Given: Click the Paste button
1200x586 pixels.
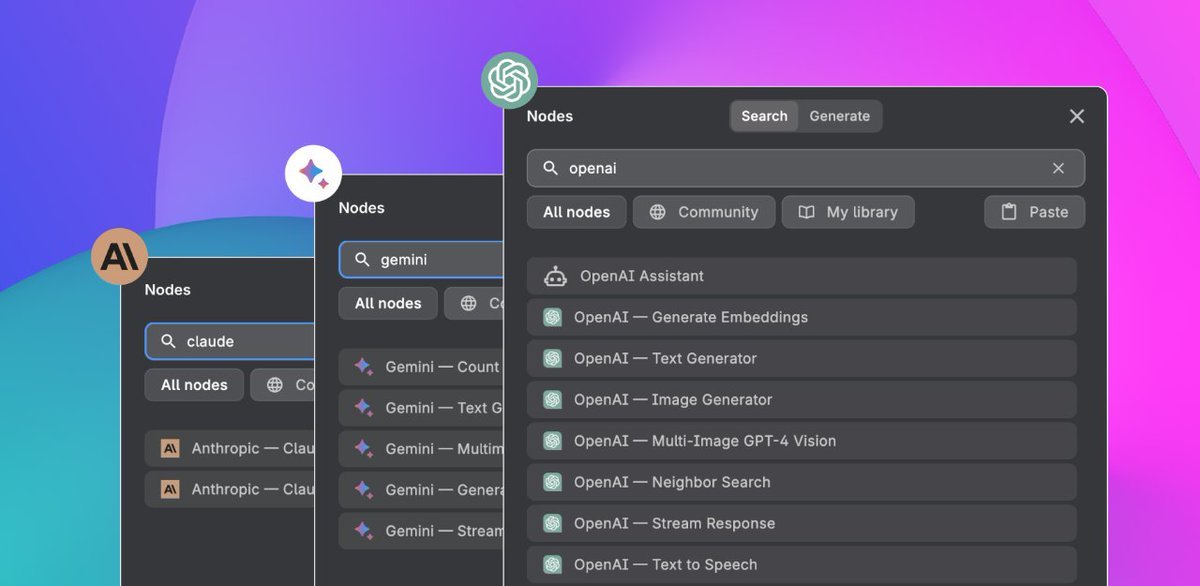Looking at the screenshot, I should coord(1035,212).
